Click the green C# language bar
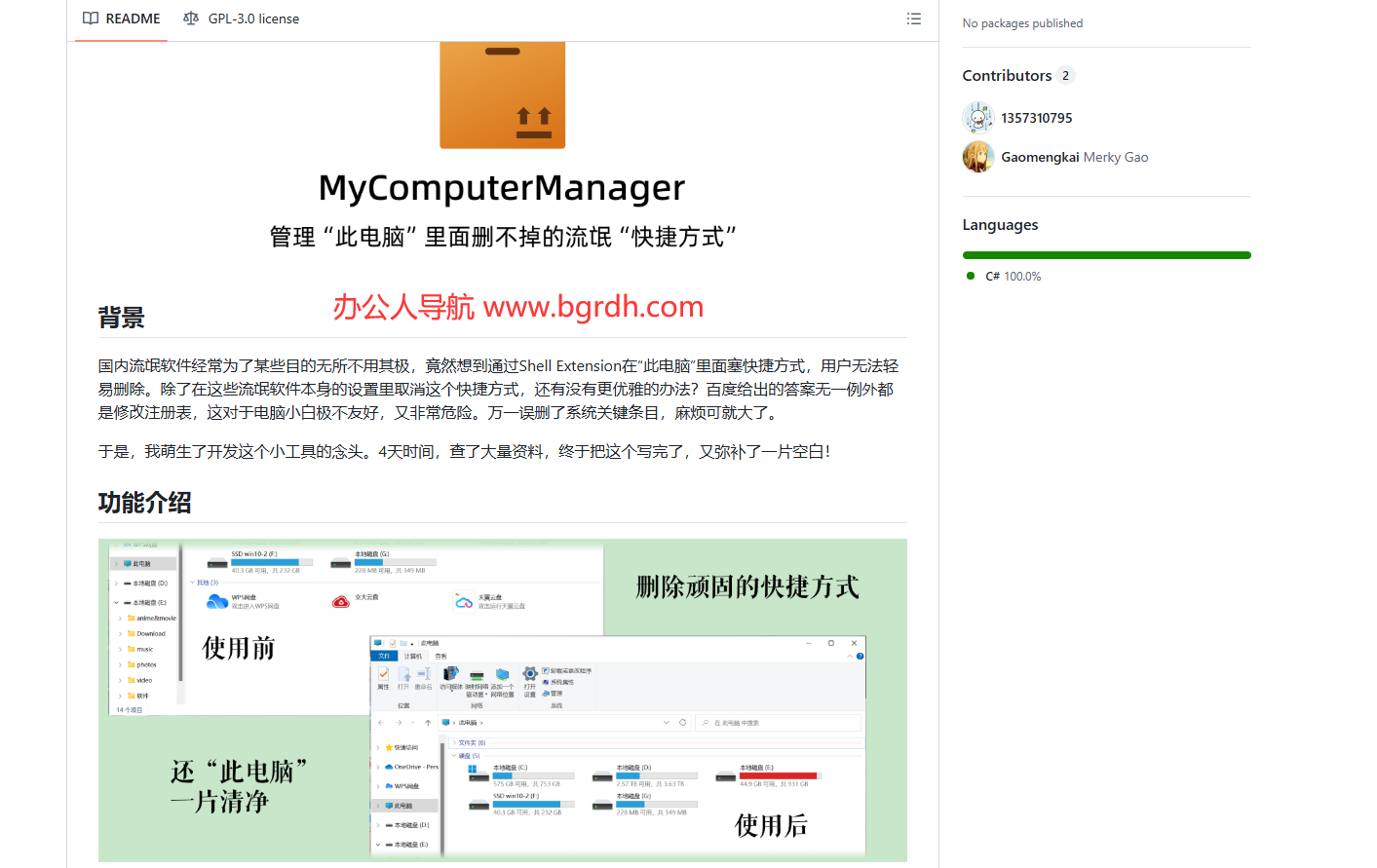The image size is (1377, 868). 1106,254
